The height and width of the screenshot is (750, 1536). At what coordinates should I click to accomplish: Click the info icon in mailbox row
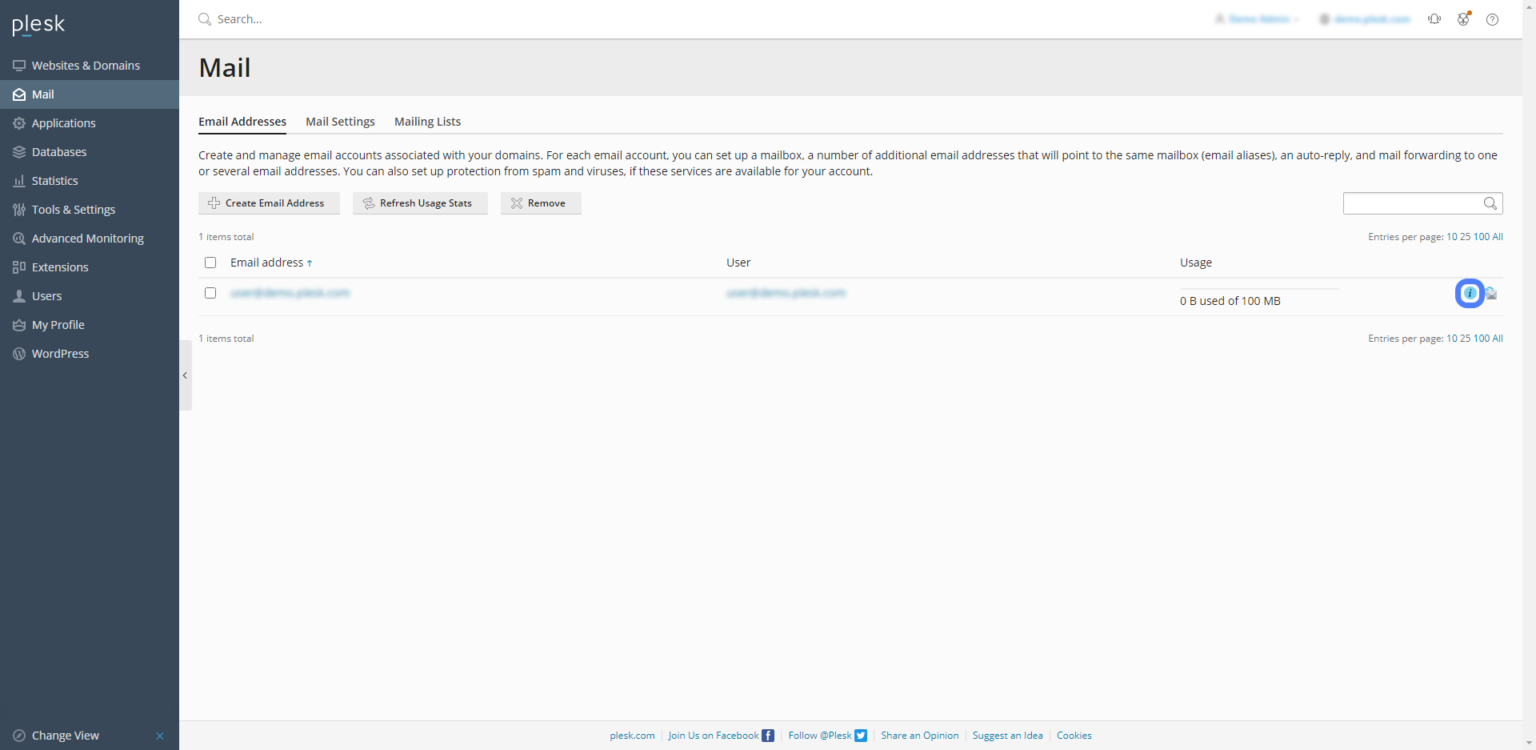[x=1469, y=293]
